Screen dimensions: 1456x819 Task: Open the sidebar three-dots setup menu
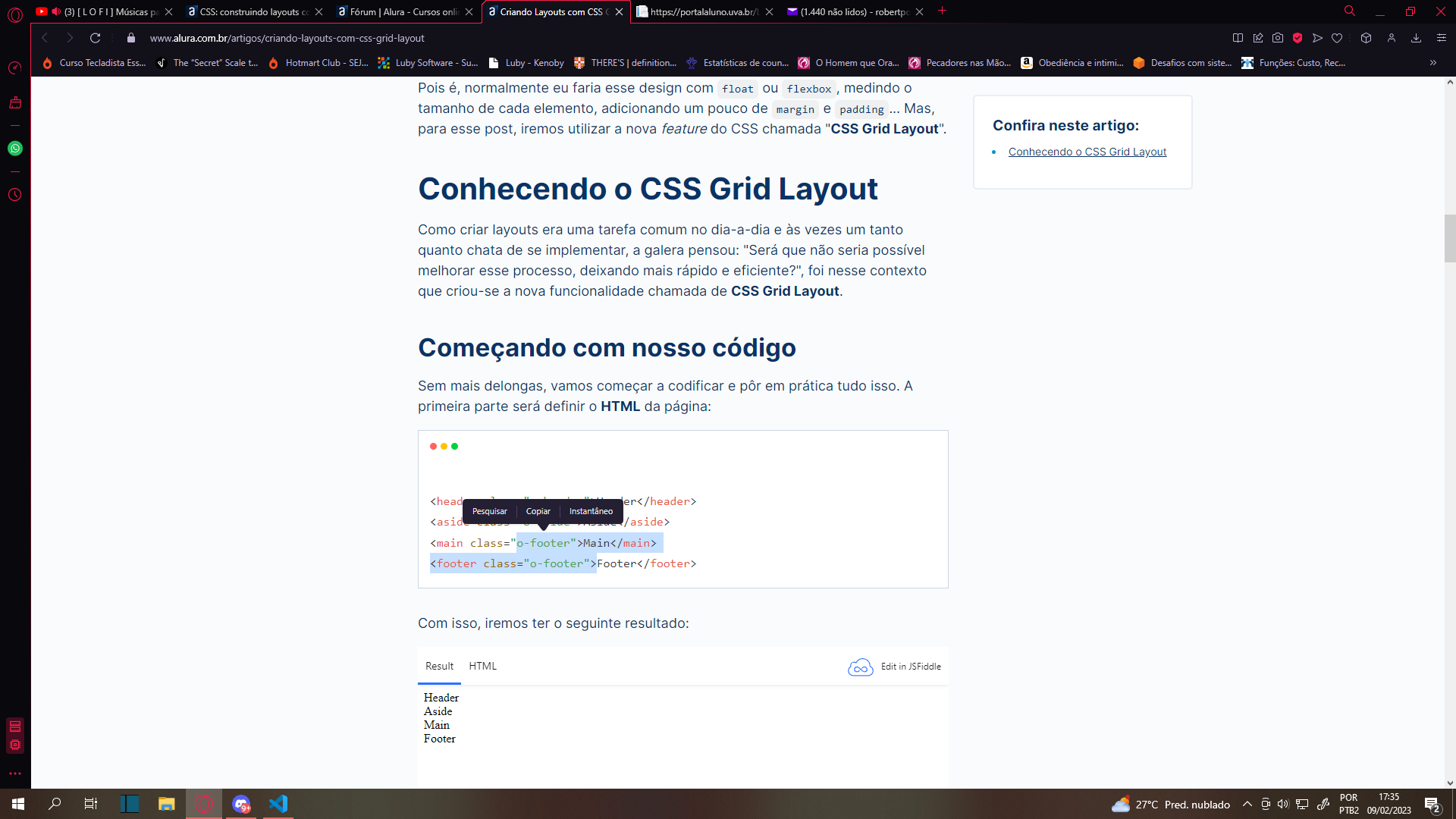pyautogui.click(x=15, y=773)
